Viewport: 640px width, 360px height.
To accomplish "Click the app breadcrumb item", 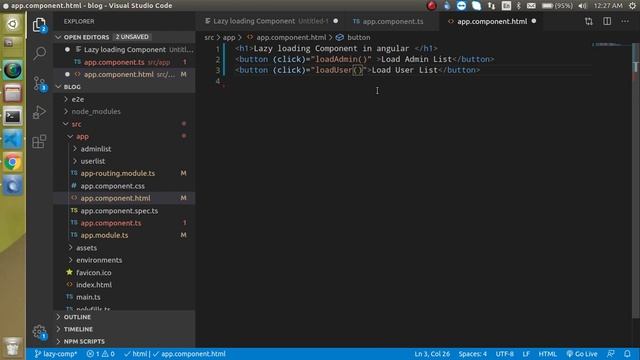I will pyautogui.click(x=229, y=37).
